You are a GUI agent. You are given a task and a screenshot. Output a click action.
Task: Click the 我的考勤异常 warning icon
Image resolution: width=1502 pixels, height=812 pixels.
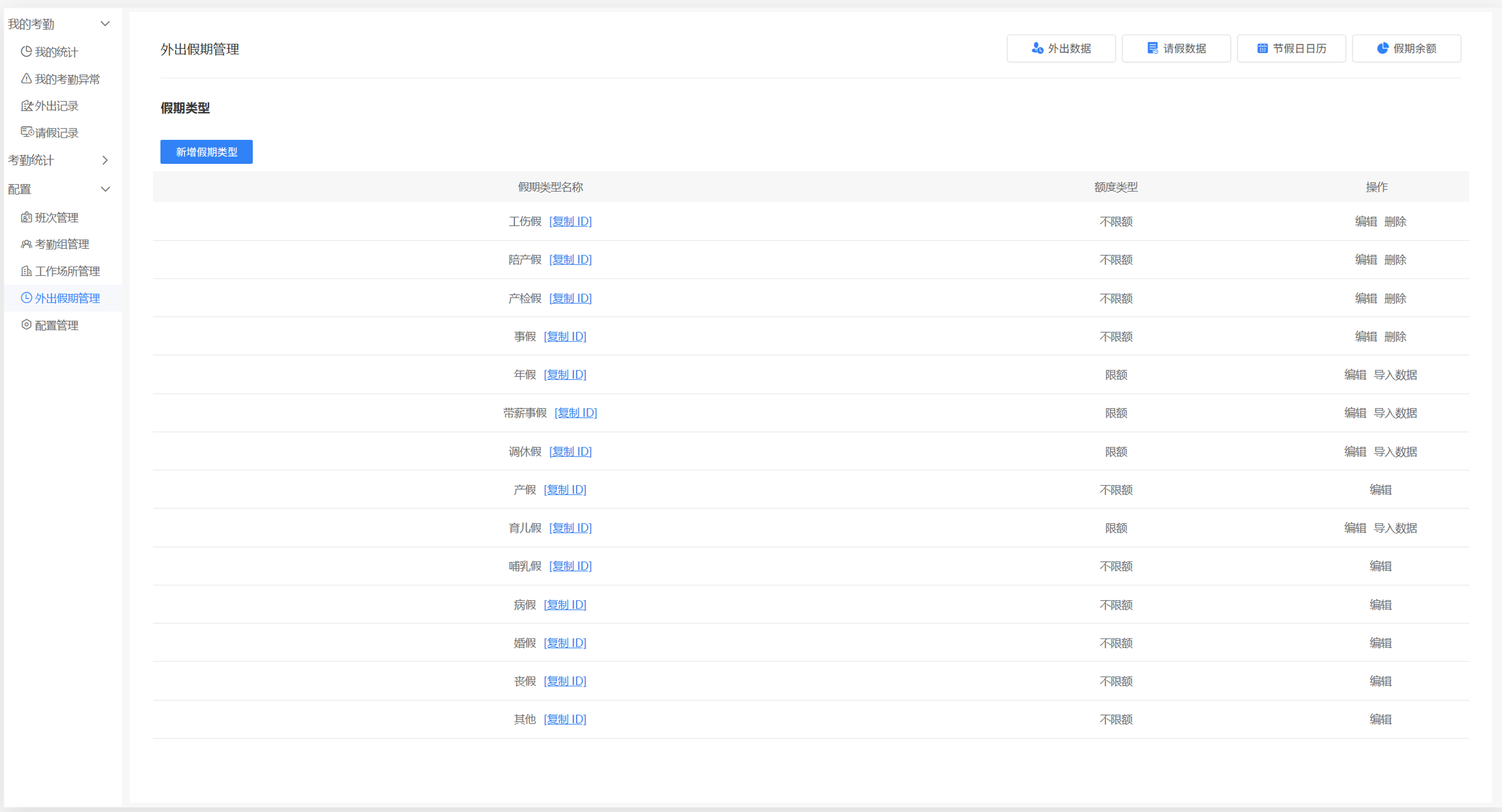(26, 79)
